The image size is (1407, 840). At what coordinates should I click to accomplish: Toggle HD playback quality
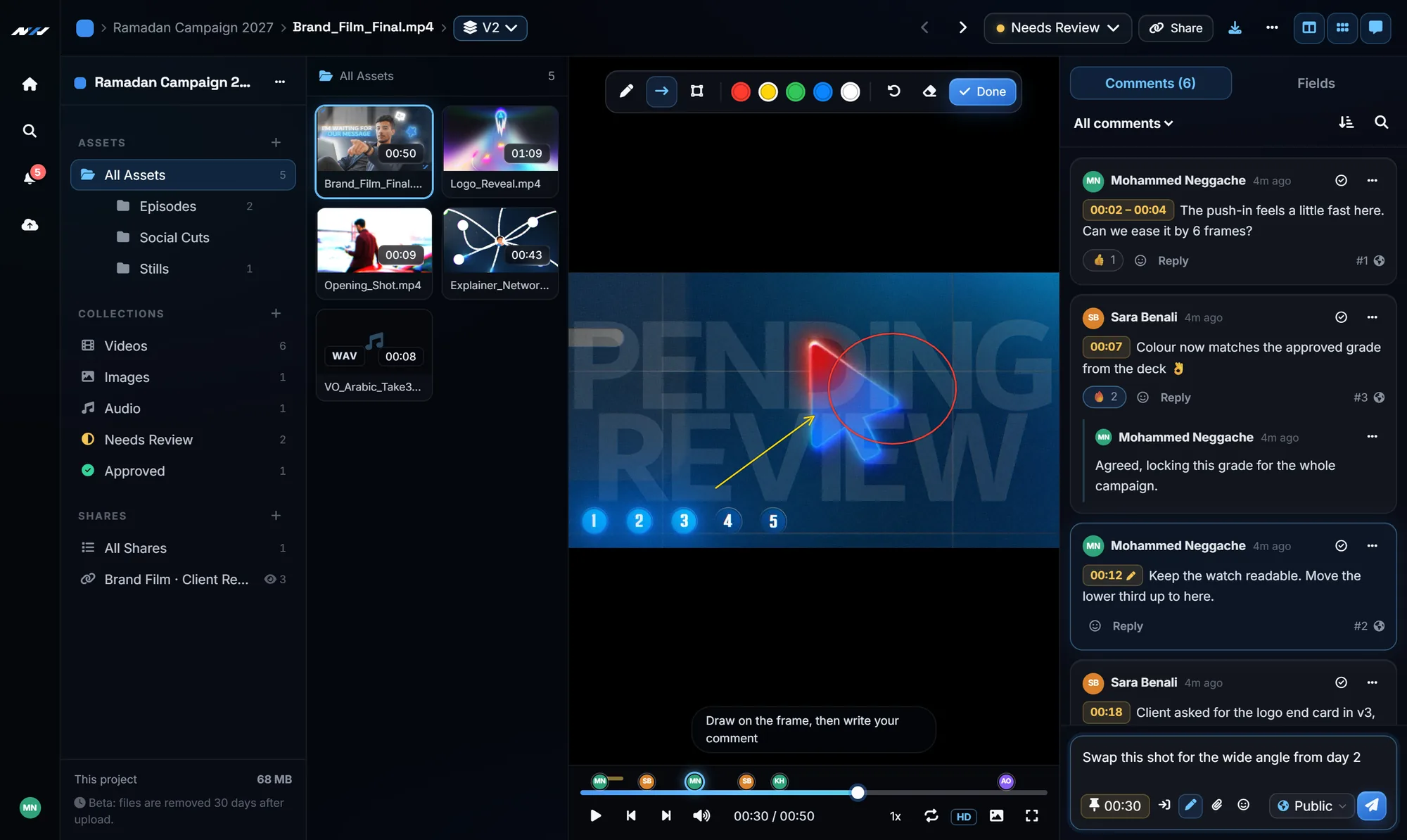tap(964, 817)
